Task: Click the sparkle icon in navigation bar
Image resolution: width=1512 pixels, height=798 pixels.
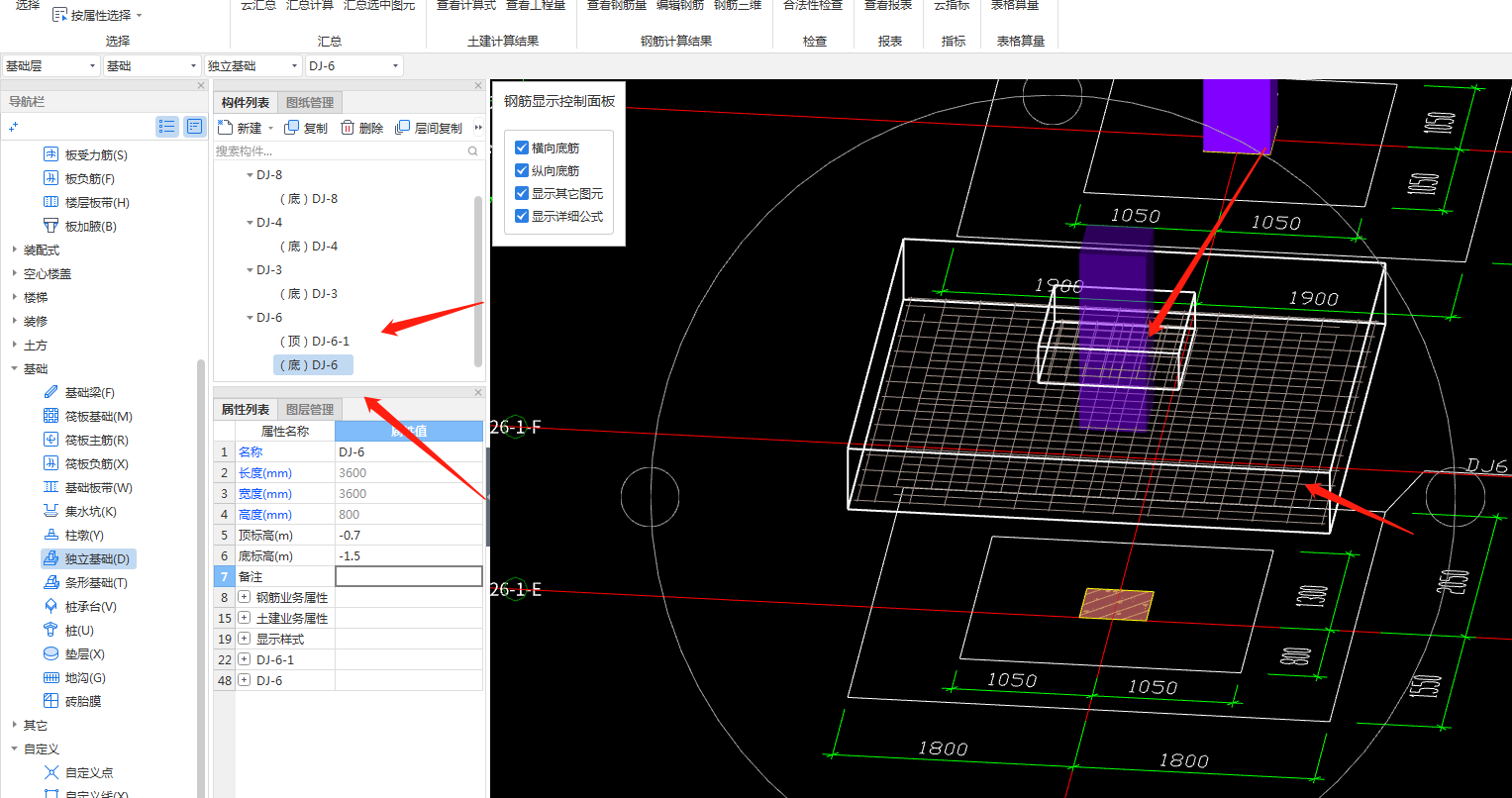Action: coord(13,127)
